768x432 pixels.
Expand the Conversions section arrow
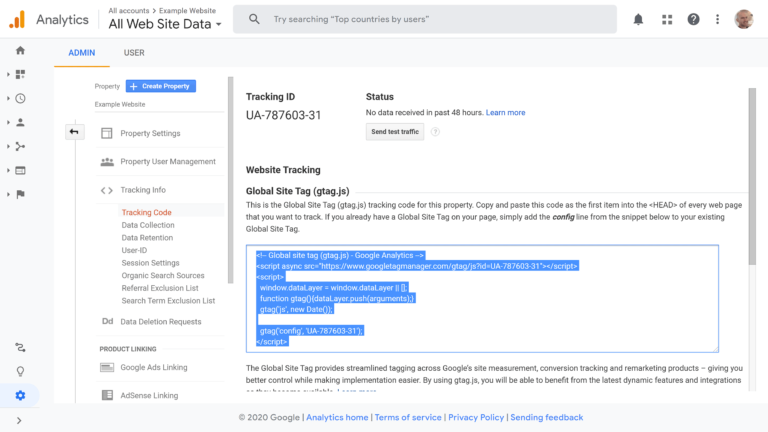pos(8,194)
